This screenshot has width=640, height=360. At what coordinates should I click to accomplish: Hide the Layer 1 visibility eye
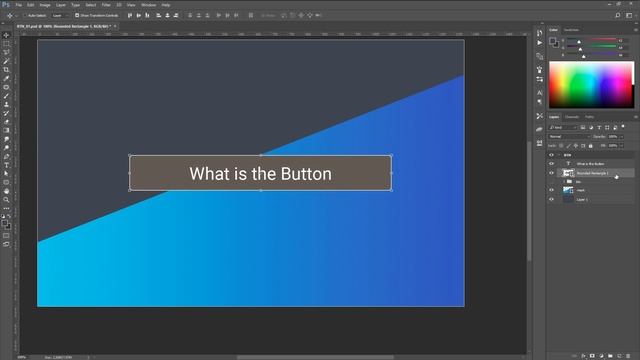click(x=551, y=200)
